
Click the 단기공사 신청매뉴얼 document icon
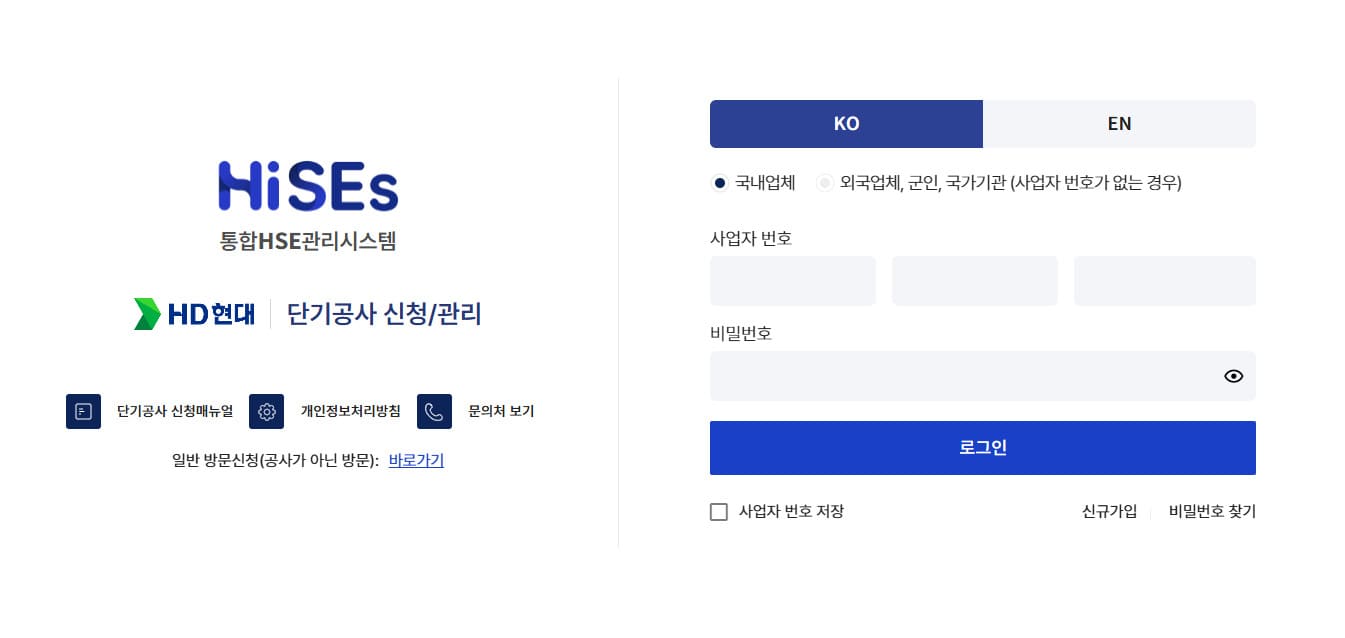(83, 411)
